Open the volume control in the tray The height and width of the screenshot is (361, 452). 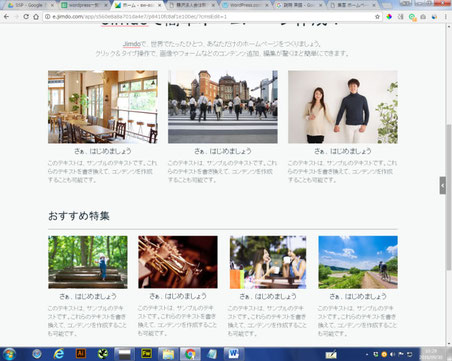pyautogui.click(x=392, y=354)
